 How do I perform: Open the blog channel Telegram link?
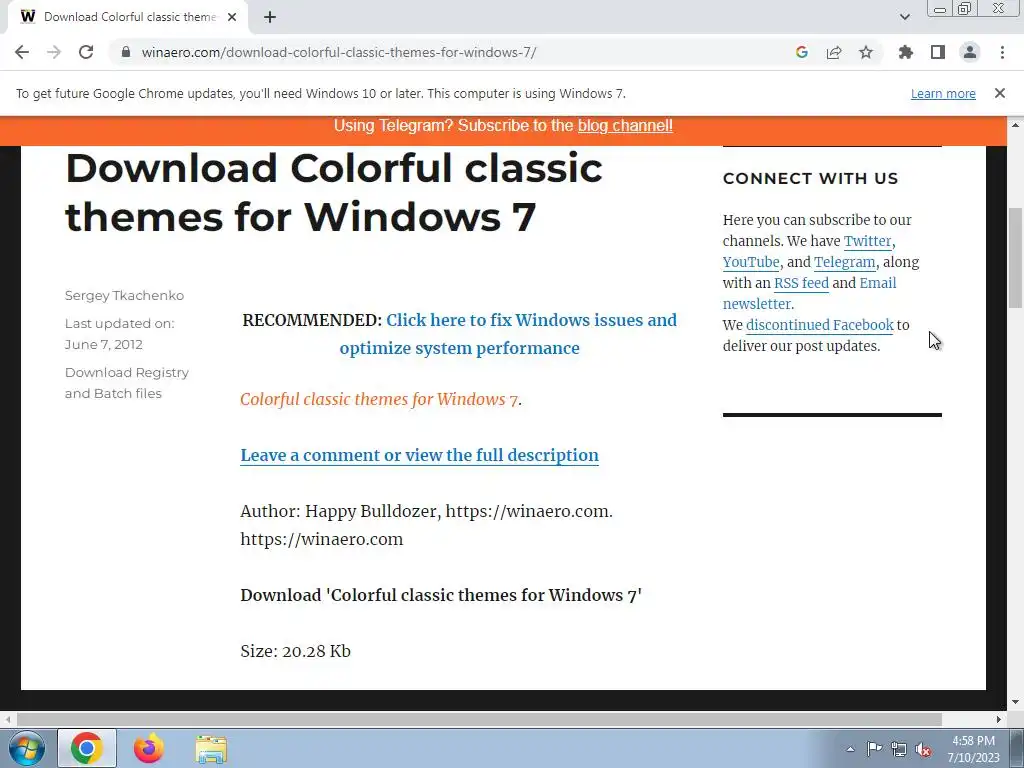[625, 125]
